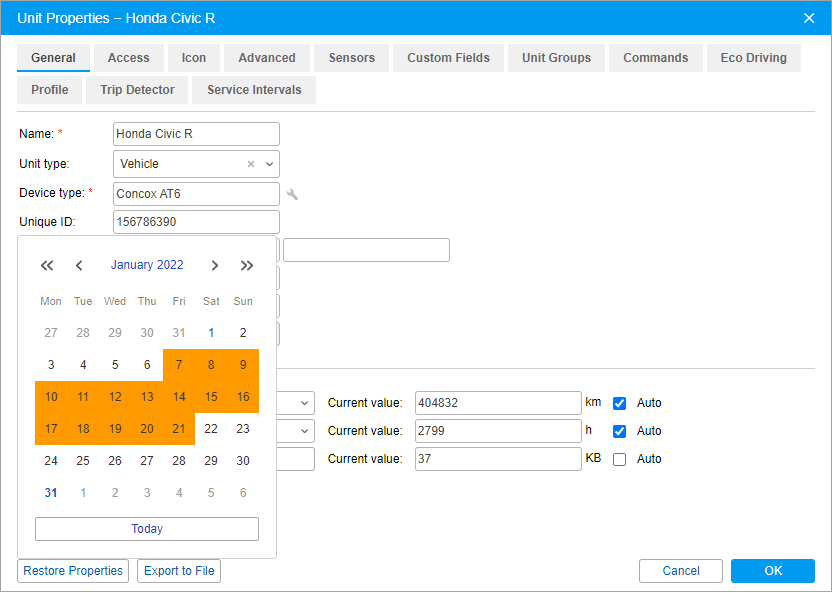Open dropdown left of km current value
Viewport: 832px width, 592px height.
pos(304,403)
